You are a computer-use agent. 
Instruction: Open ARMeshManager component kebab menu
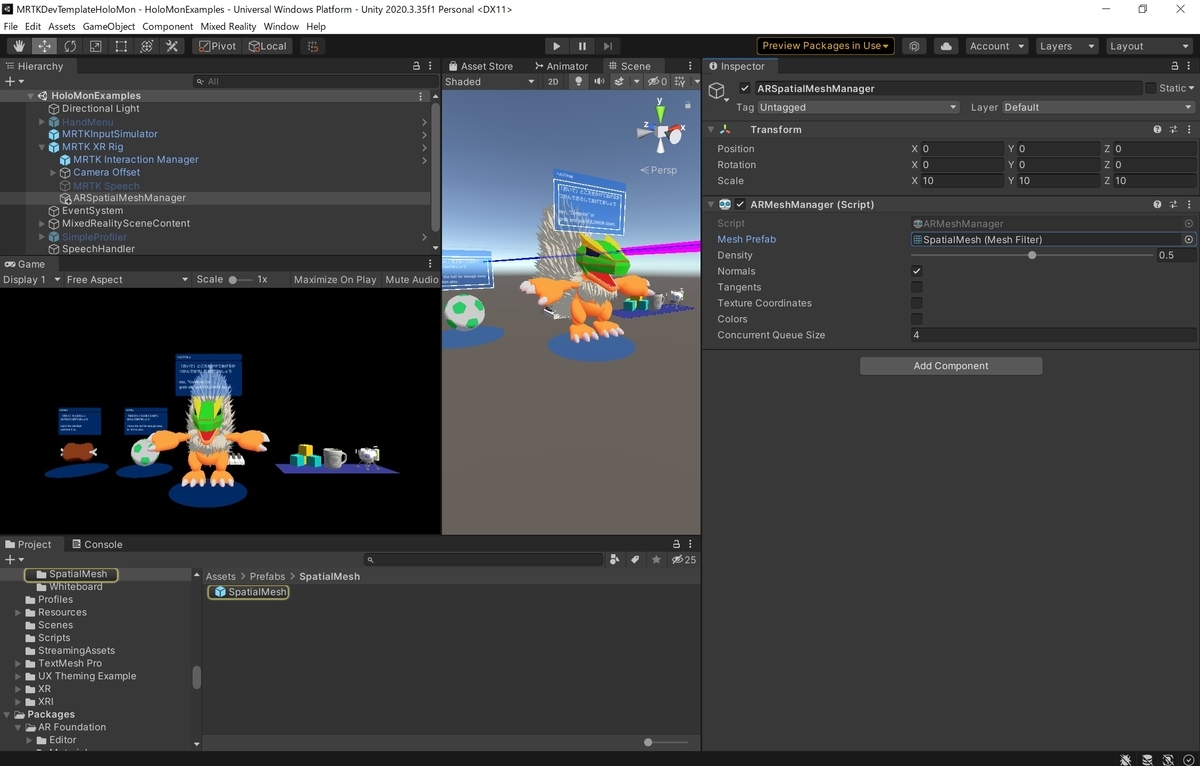click(1189, 204)
